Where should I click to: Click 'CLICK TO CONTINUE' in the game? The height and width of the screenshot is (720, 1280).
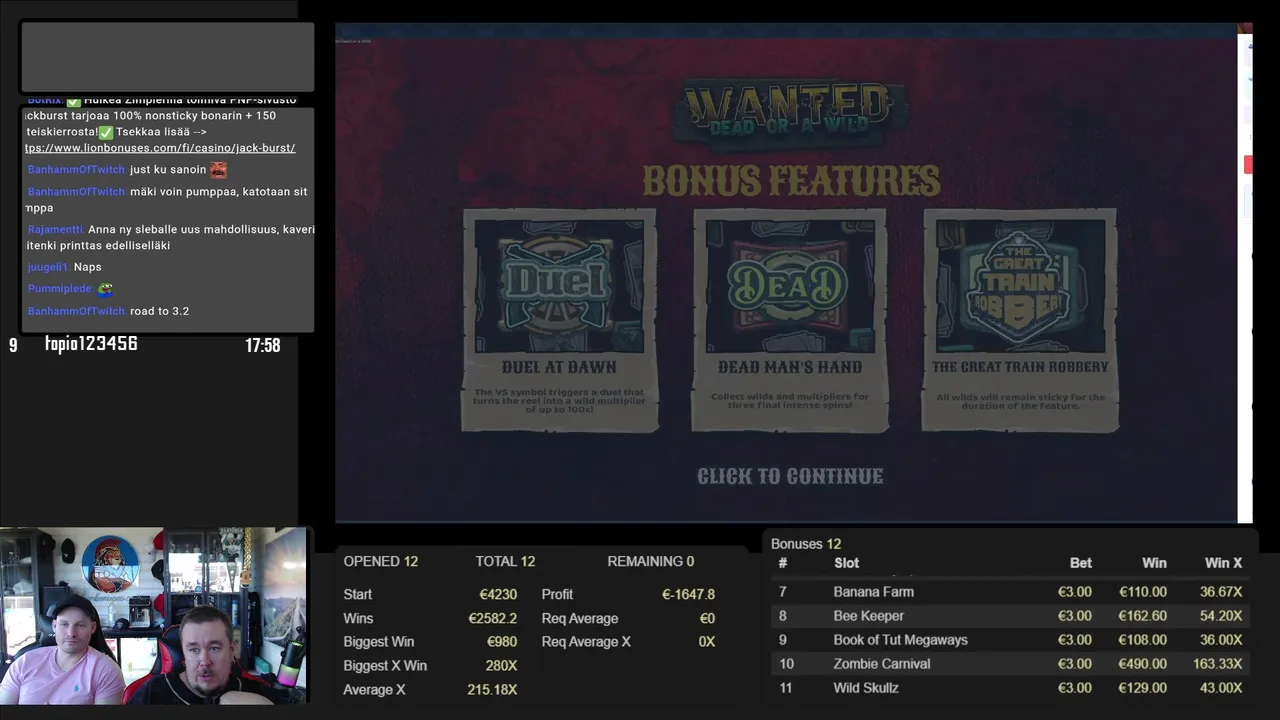coord(790,476)
